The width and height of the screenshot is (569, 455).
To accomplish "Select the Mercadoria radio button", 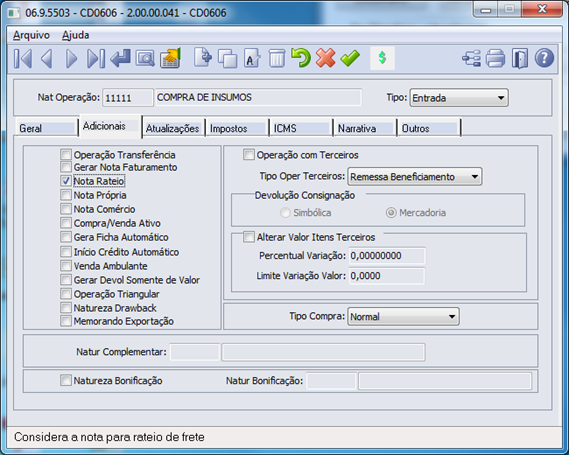I will click(x=391, y=212).
